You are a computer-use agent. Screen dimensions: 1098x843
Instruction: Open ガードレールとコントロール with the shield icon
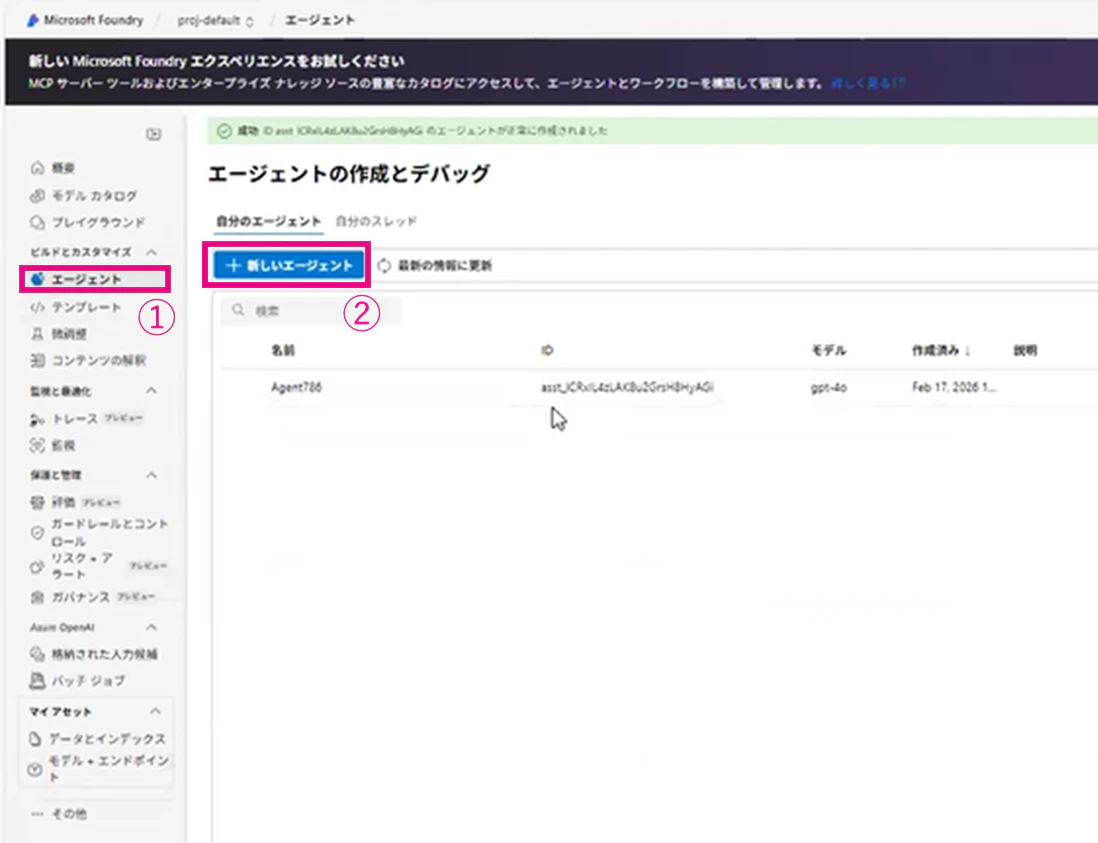37,533
